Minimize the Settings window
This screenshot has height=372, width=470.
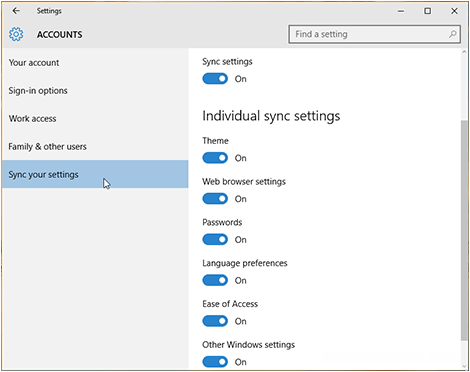tap(401, 11)
